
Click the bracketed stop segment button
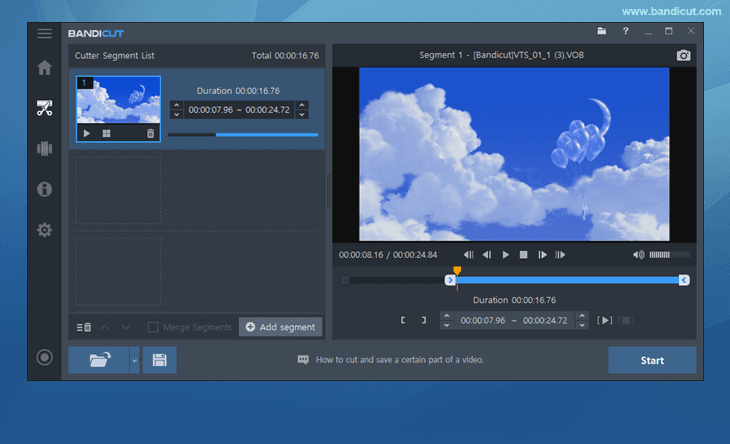click(626, 320)
